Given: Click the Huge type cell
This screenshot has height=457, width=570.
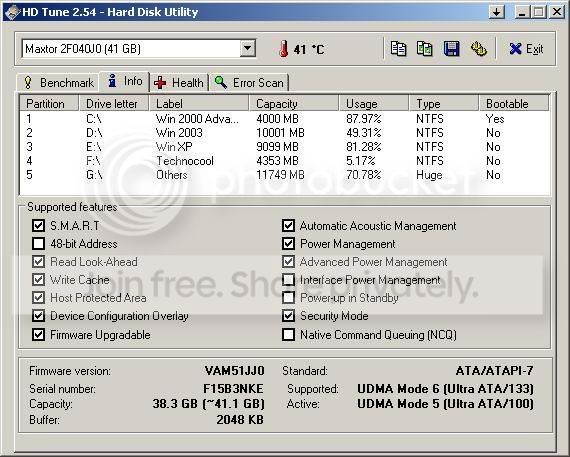Looking at the screenshot, I should coord(429,175).
